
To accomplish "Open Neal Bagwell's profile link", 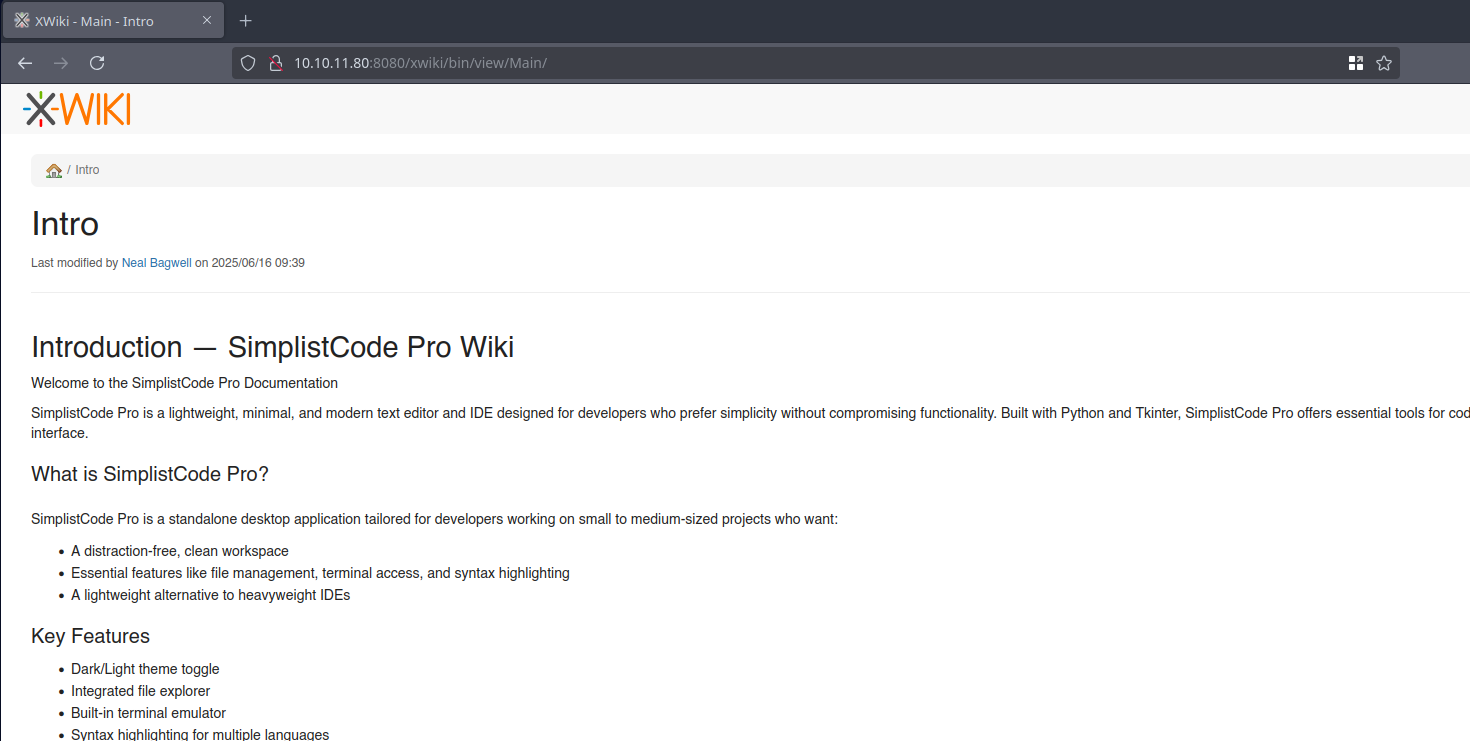I will [x=156, y=263].
